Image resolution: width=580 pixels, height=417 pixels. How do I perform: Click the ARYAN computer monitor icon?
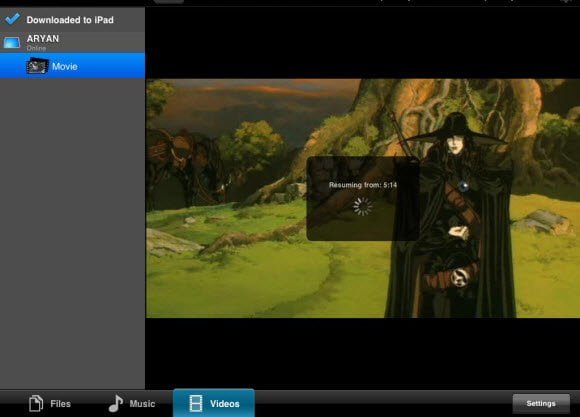(x=12, y=43)
